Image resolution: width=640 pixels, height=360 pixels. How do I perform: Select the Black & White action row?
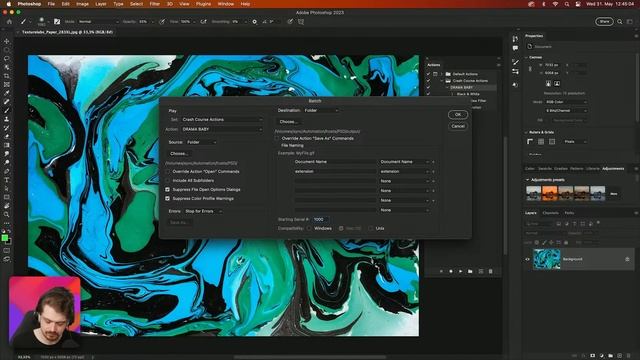(468, 94)
